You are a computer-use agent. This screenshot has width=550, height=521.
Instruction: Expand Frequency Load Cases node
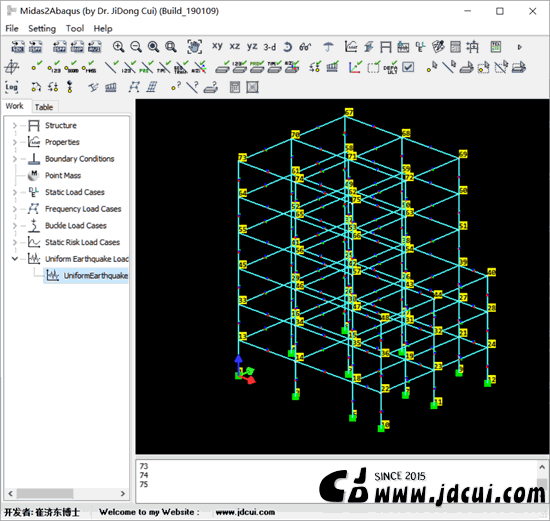(x=14, y=209)
